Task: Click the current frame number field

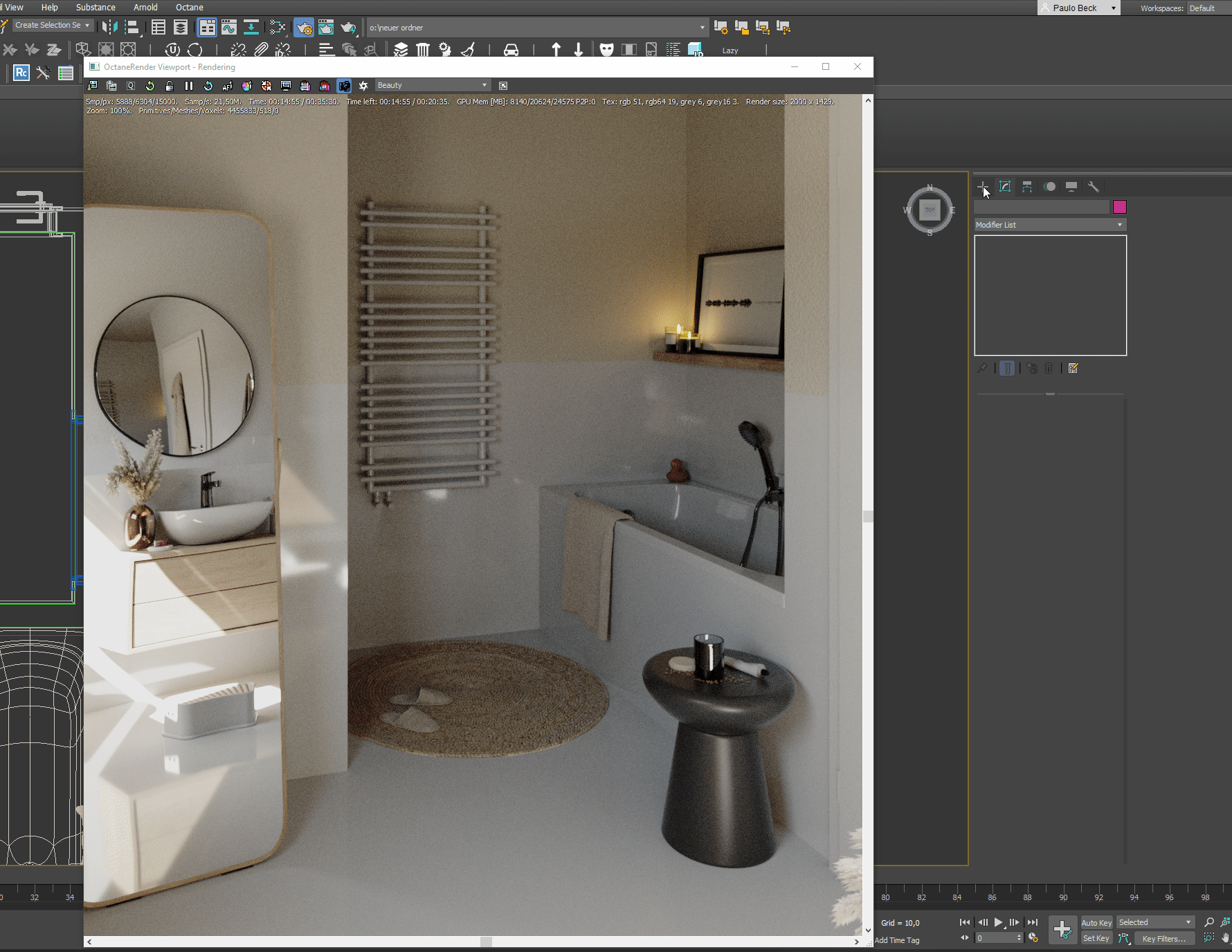Action: pyautogui.click(x=995, y=938)
